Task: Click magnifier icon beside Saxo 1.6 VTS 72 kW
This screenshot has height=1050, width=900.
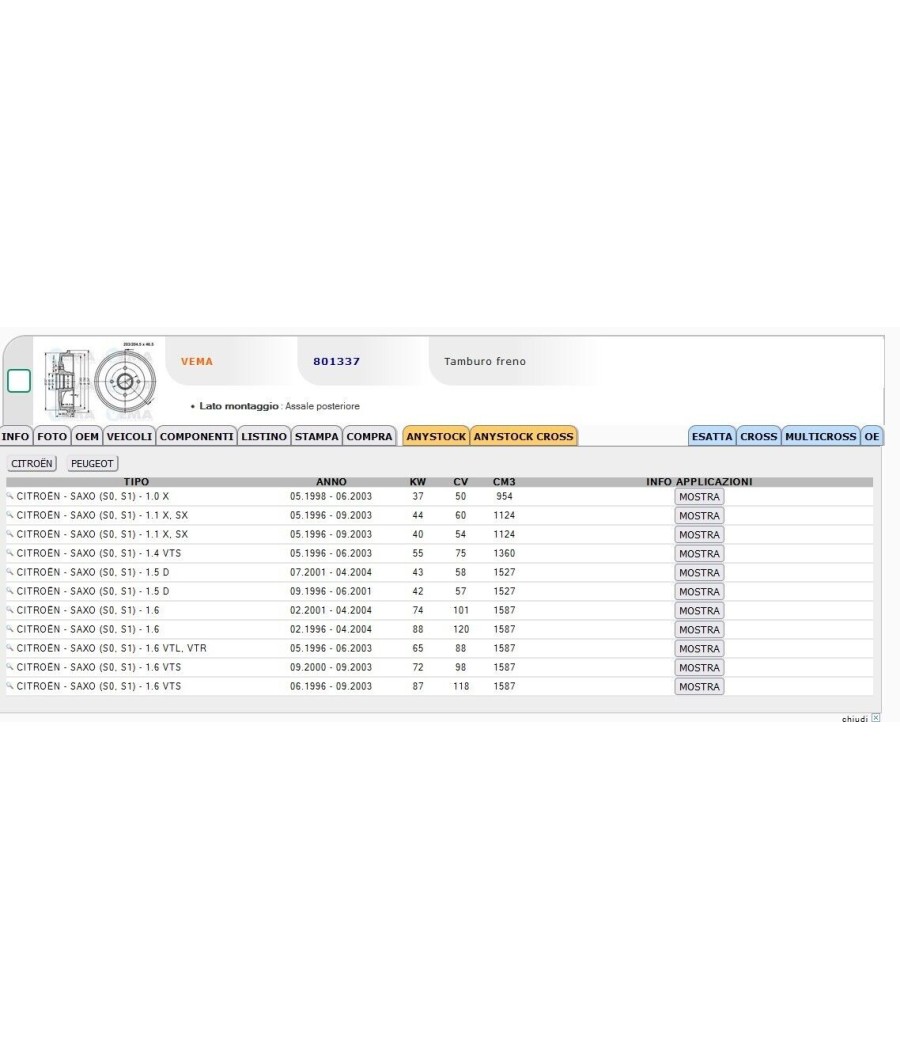Action: 10,667
